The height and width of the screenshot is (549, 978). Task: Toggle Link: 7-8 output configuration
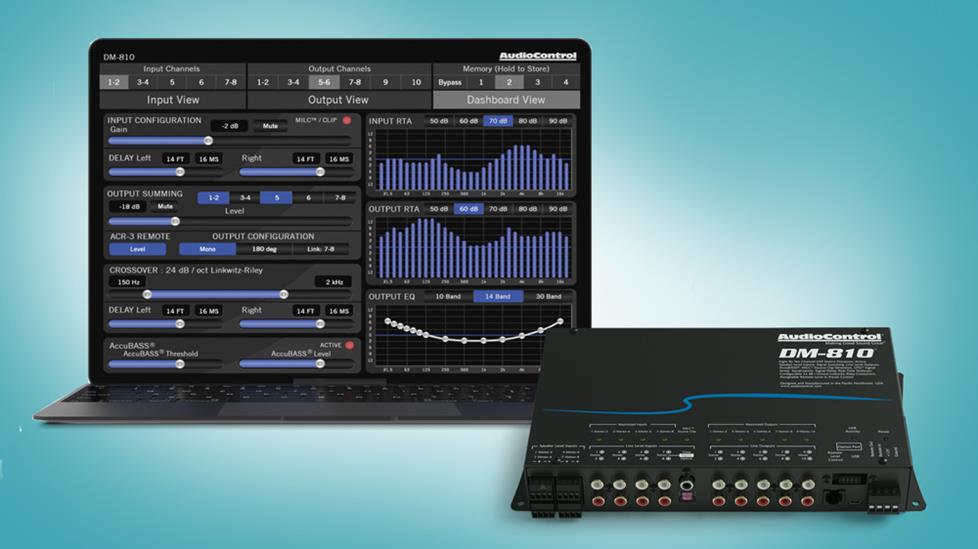[321, 249]
